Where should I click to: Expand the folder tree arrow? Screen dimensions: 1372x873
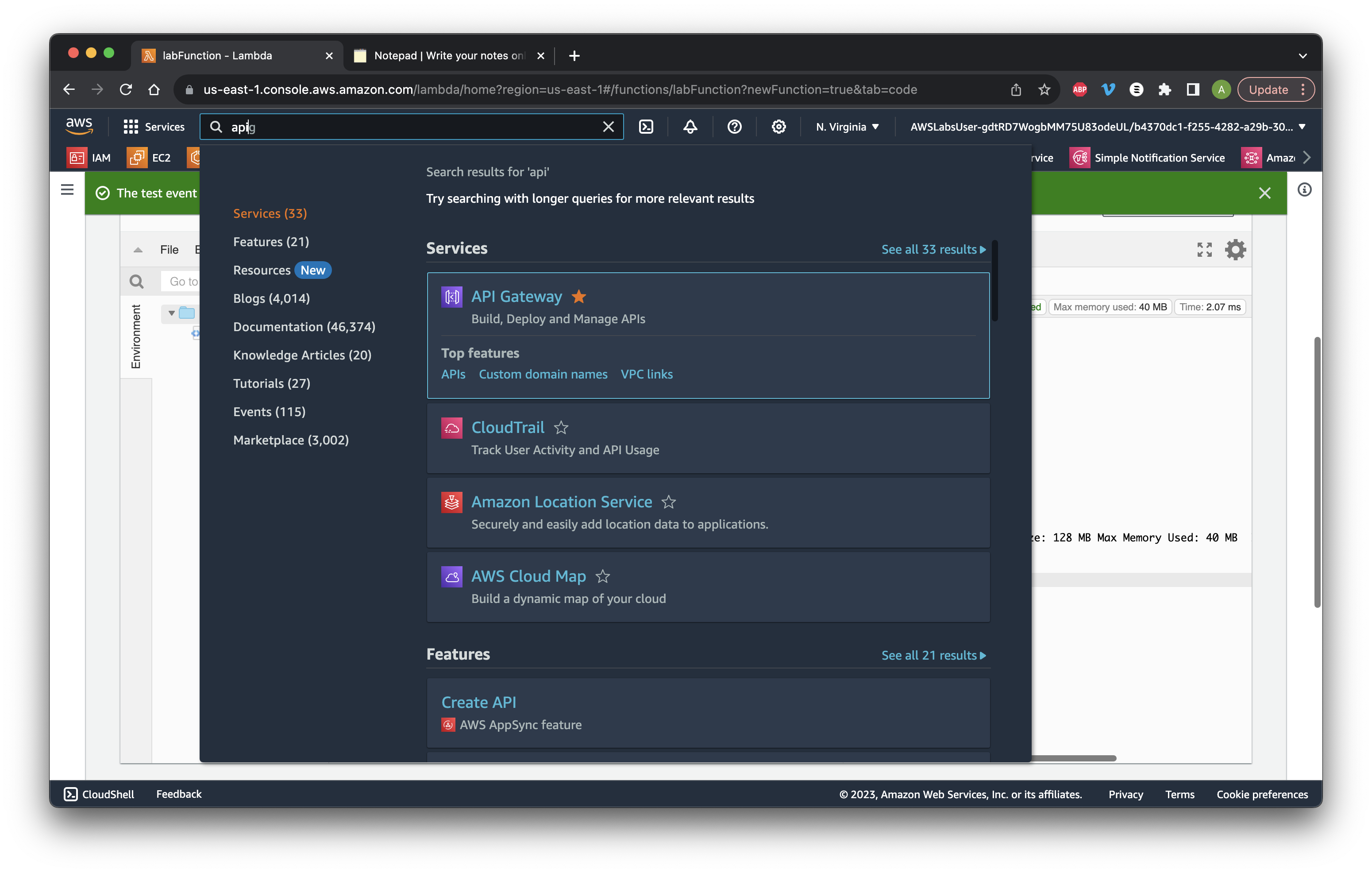[172, 313]
